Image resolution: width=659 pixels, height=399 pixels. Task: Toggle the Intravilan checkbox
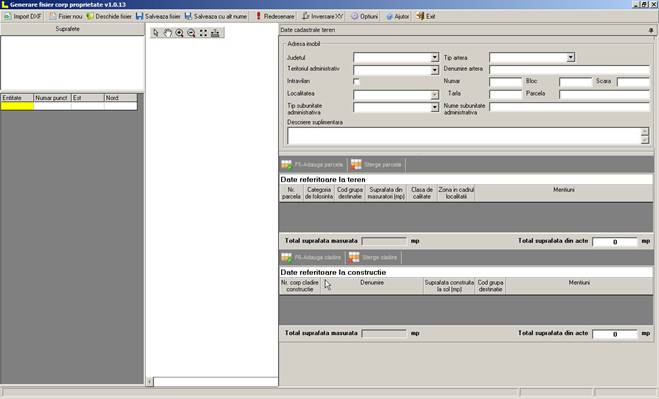point(356,82)
